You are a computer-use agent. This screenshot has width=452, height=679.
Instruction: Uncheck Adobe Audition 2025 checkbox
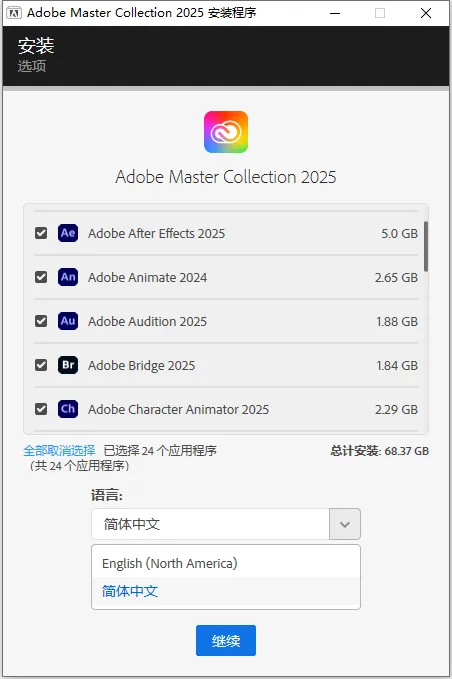(x=41, y=321)
